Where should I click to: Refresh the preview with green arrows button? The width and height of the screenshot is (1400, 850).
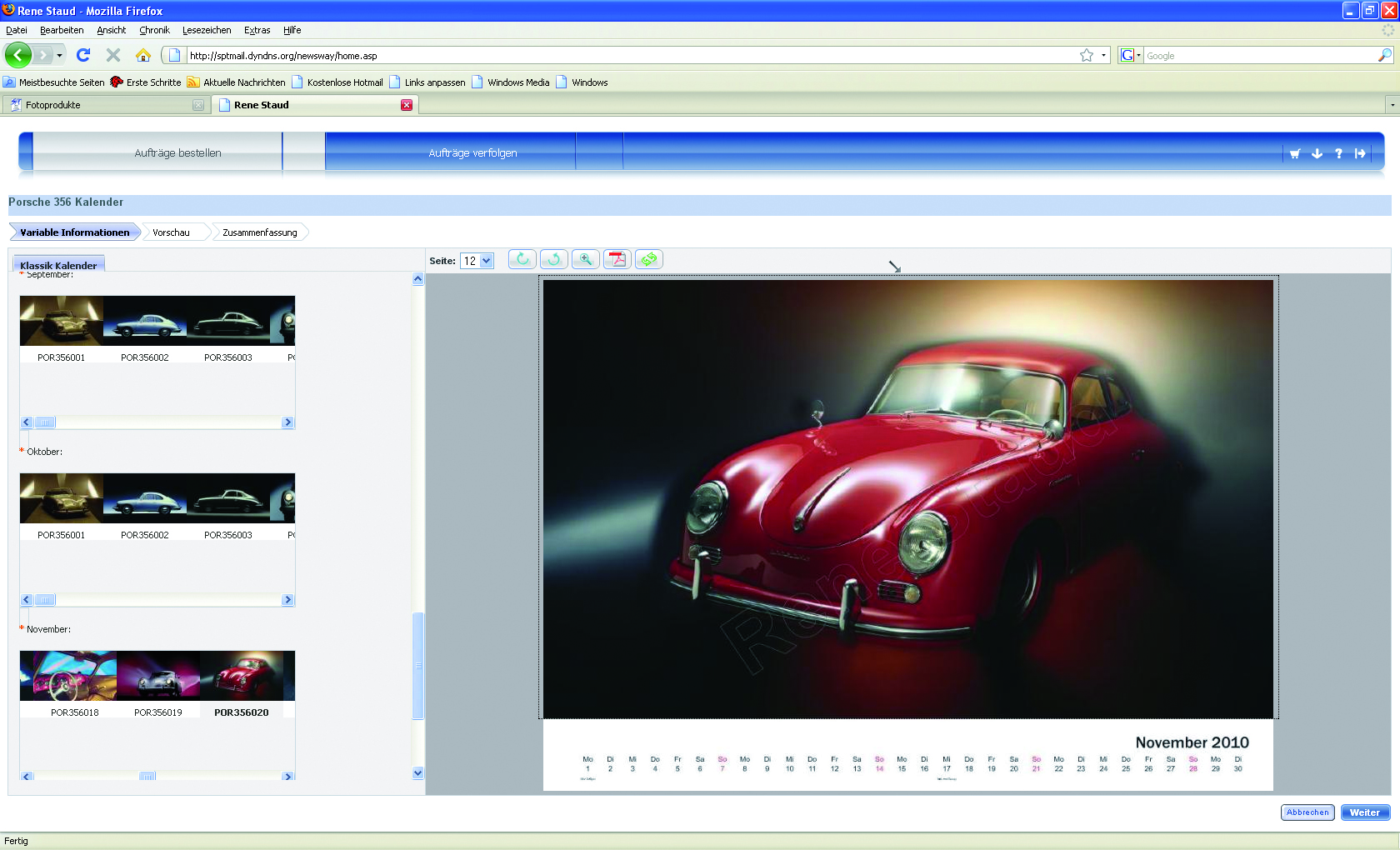tap(649, 259)
